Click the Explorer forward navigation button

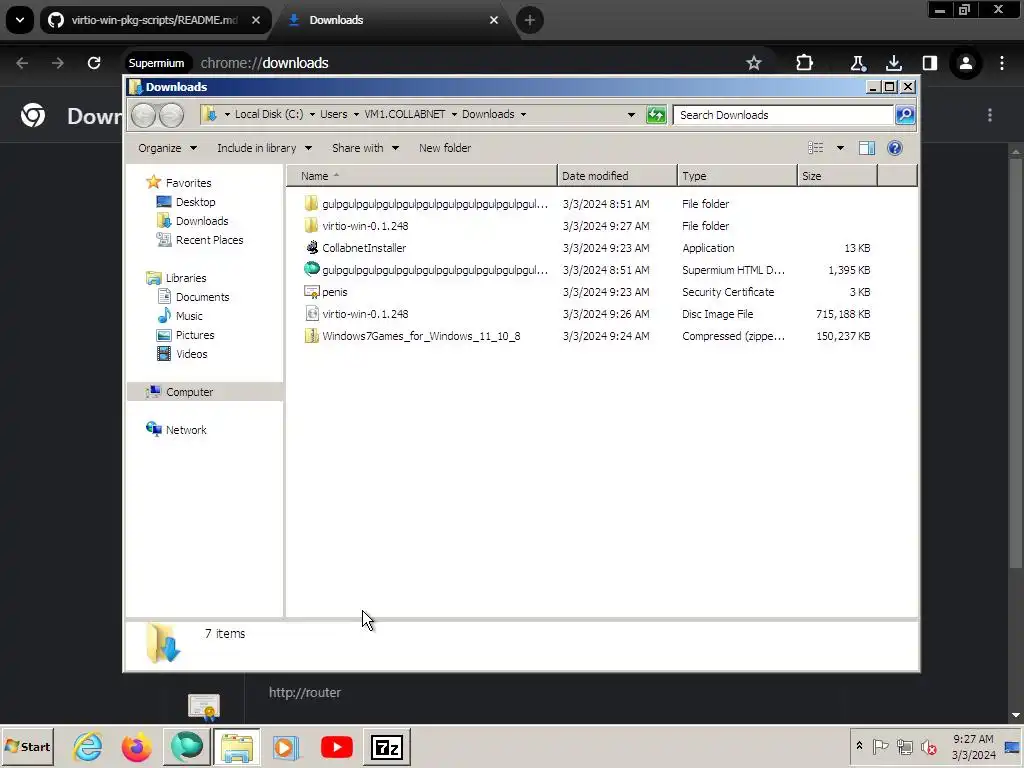click(x=170, y=116)
